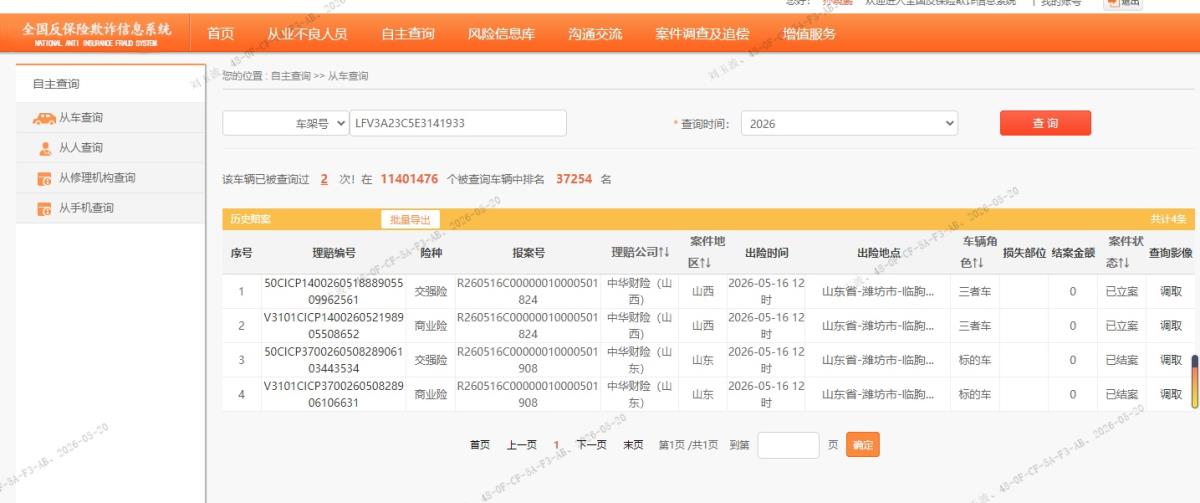The height and width of the screenshot is (503, 1200).
Task: Sort table by 案件状态 arrows
Action: click(x=1126, y=263)
